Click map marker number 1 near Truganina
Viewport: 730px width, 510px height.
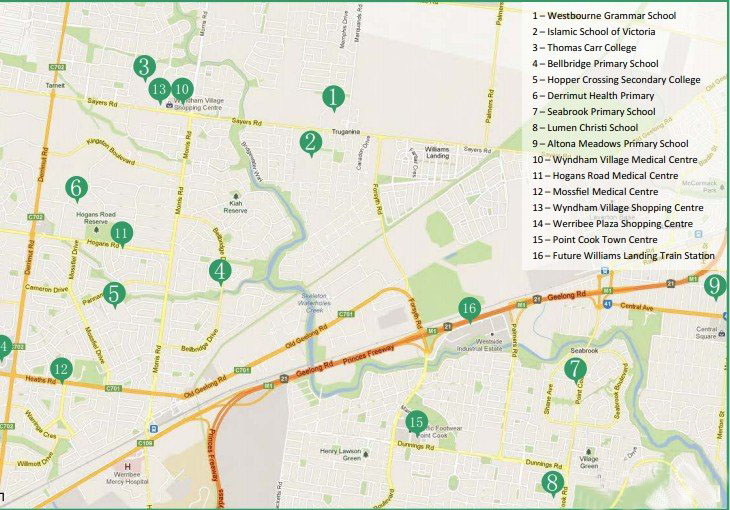tap(333, 97)
